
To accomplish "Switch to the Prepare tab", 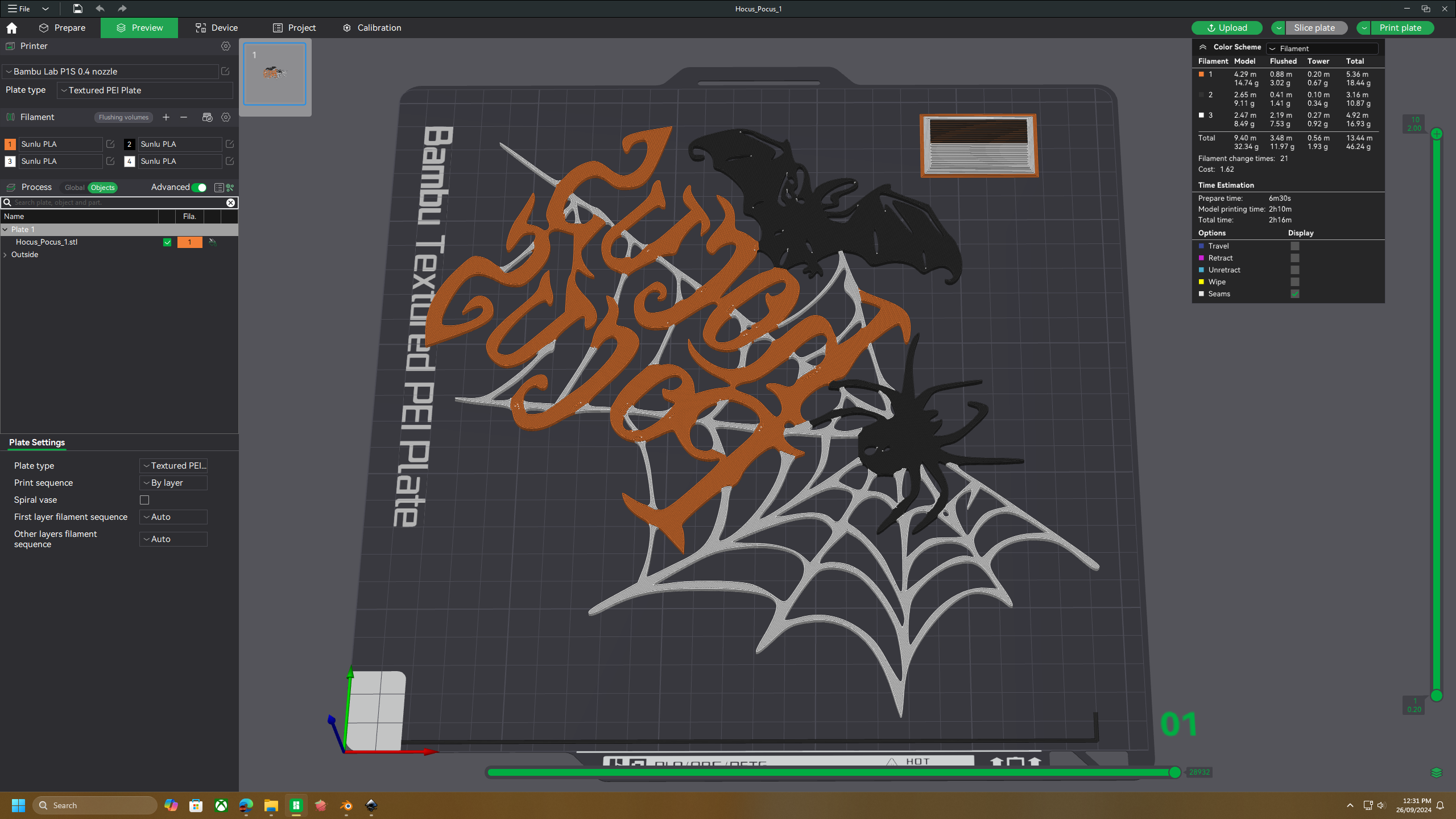I will [x=62, y=28].
